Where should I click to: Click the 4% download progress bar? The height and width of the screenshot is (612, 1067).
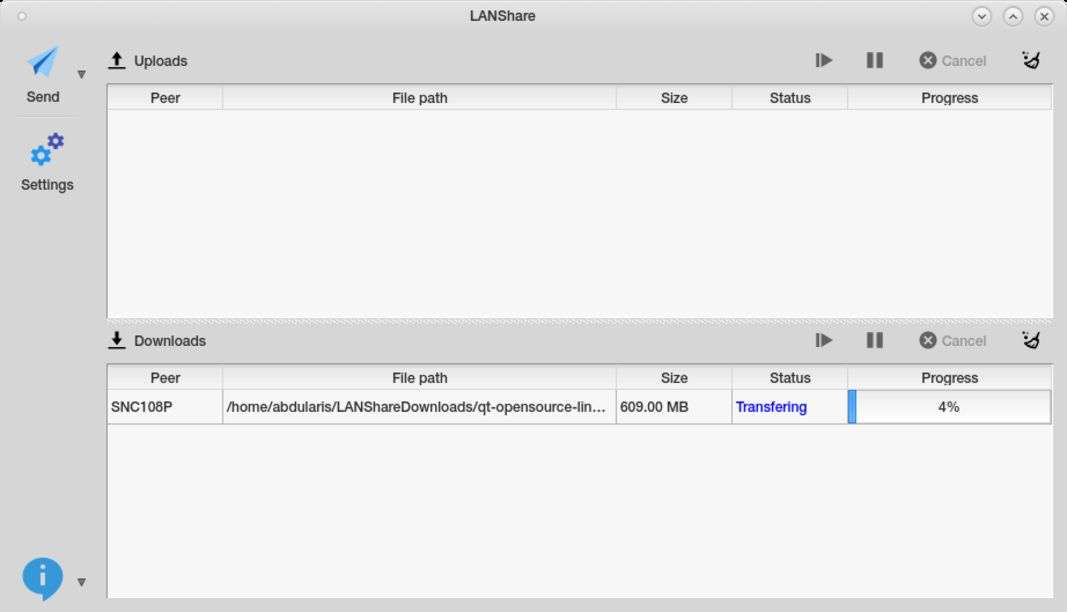(x=950, y=407)
